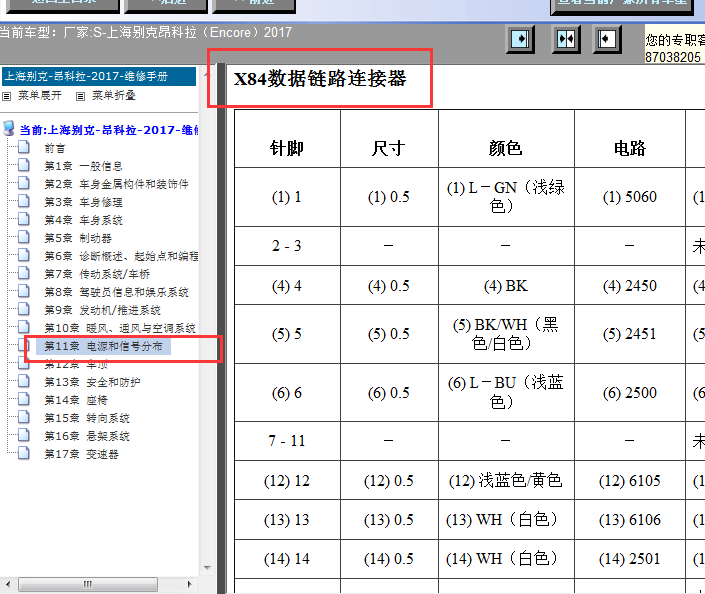705x594 pixels.
Task: Click the cell (5) BK/WH（黑色/白色）
Action: tap(505, 334)
